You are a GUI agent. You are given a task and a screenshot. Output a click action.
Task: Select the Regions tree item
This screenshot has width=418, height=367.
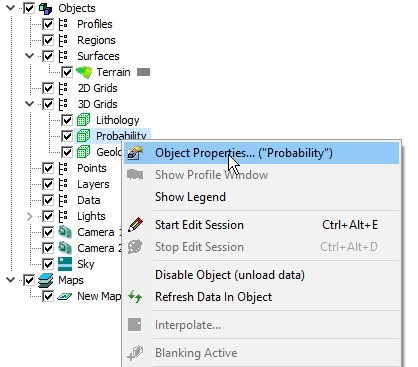[x=96, y=40]
